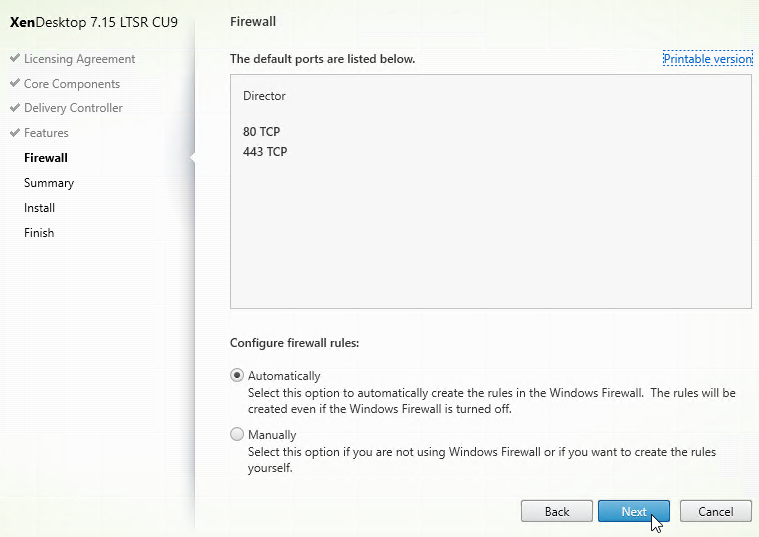This screenshot has width=759, height=537.
Task: Go to the Features step
Action: pos(46,133)
